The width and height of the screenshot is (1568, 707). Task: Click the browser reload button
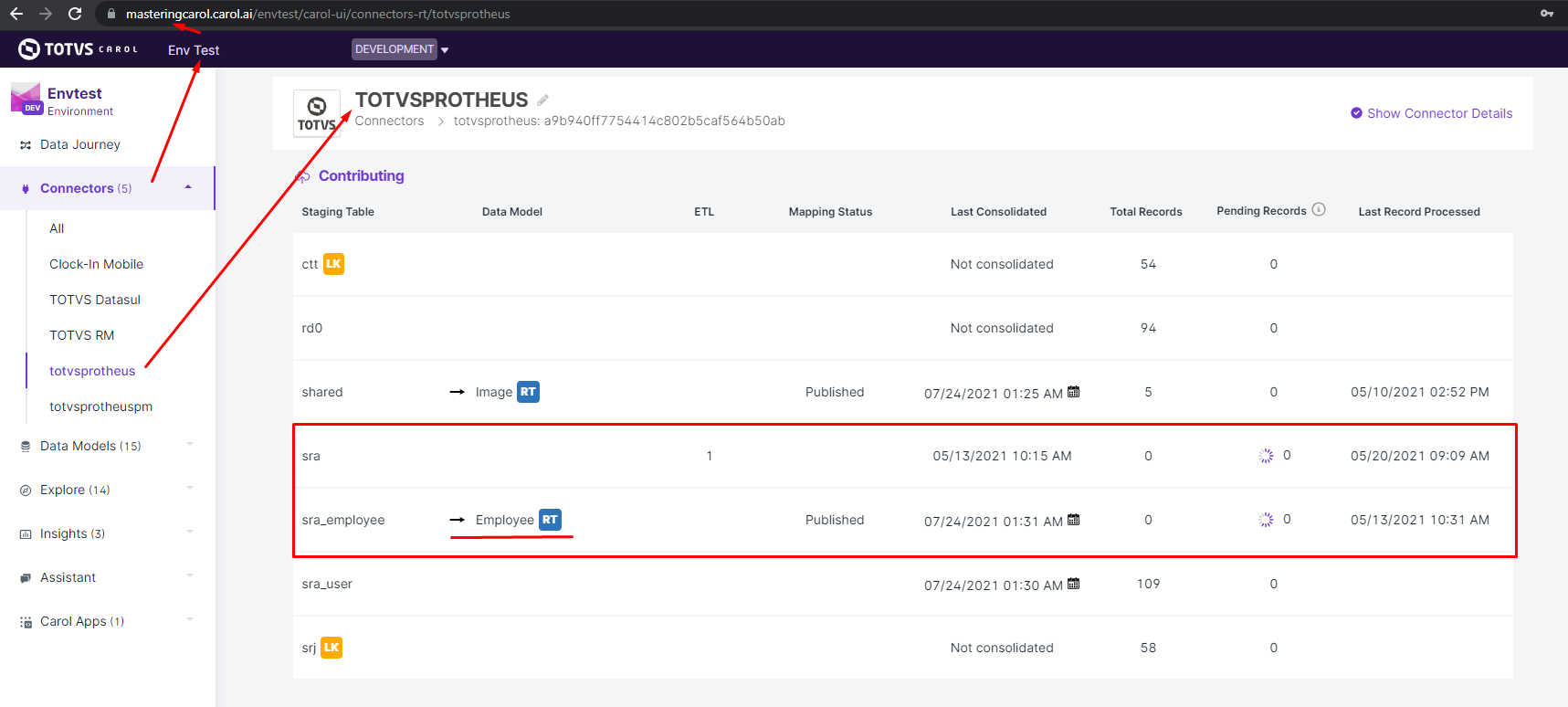click(75, 14)
